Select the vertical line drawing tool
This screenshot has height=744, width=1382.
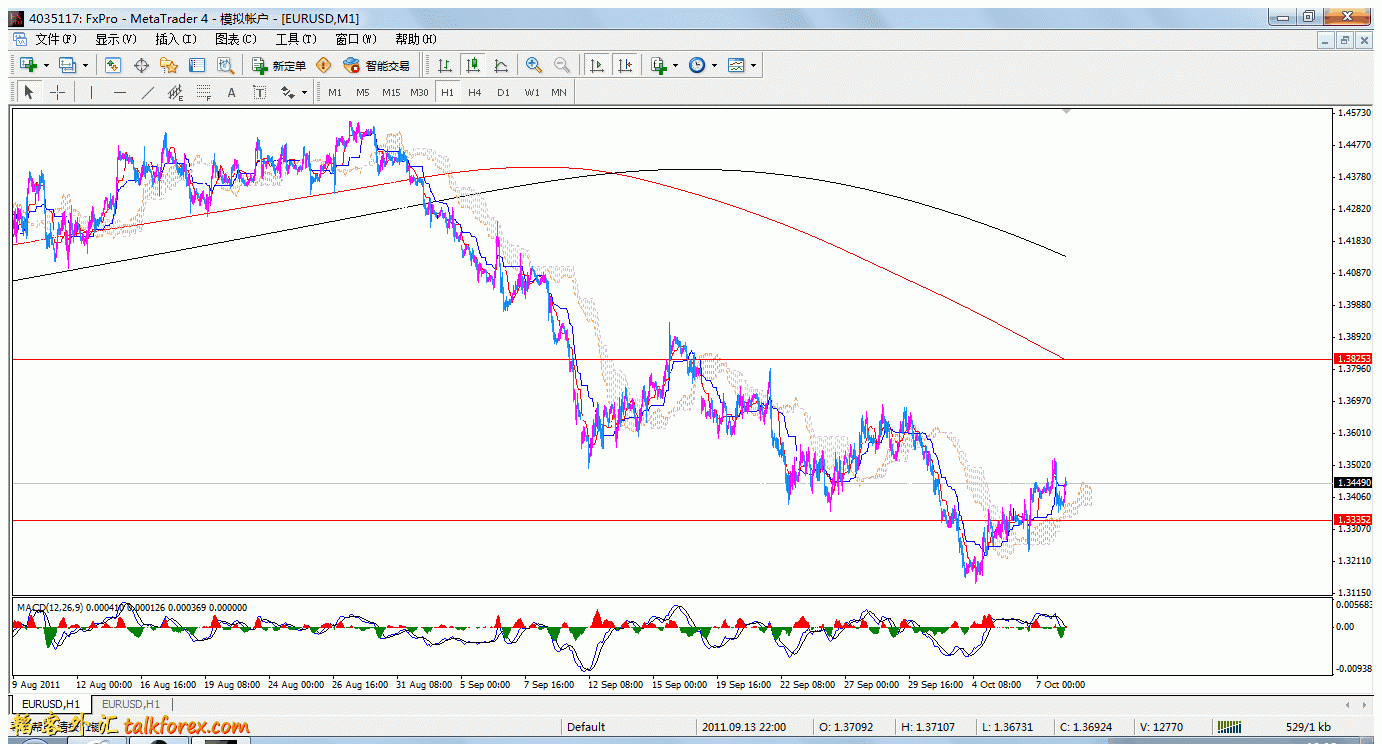coord(91,92)
